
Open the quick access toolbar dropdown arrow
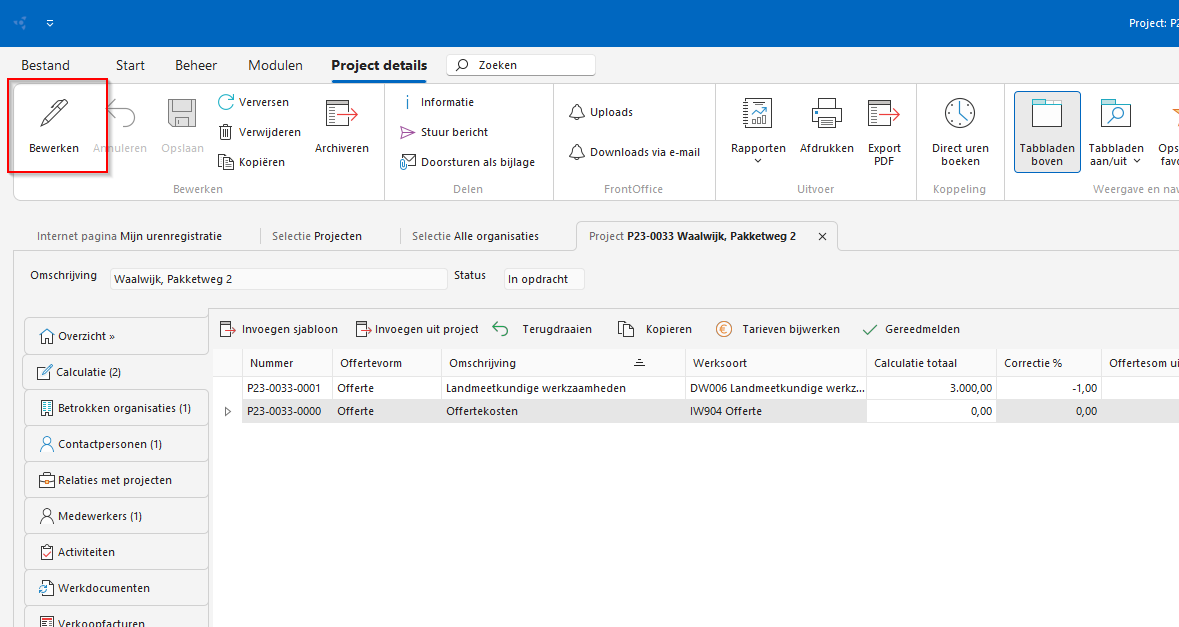pos(50,23)
